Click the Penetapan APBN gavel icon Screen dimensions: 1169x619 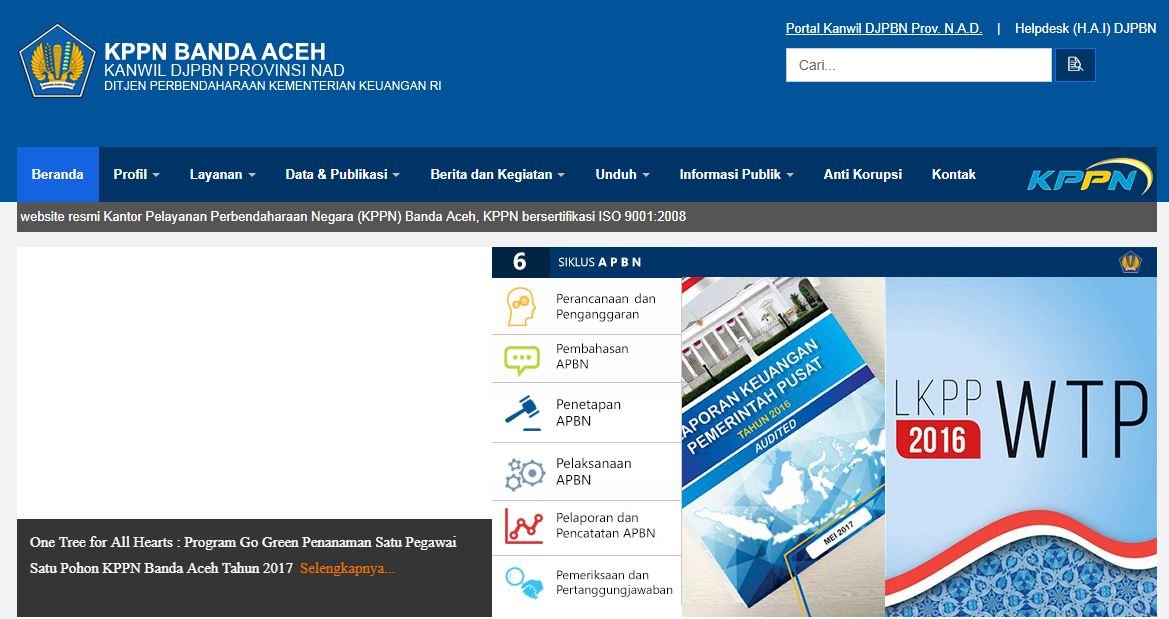(521, 412)
